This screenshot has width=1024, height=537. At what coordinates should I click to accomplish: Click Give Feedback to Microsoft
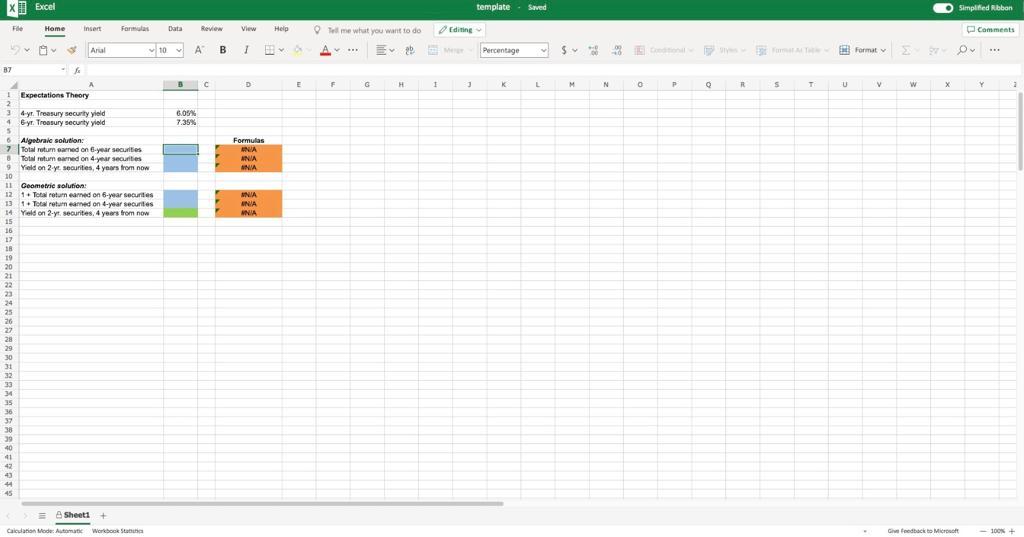(923, 531)
